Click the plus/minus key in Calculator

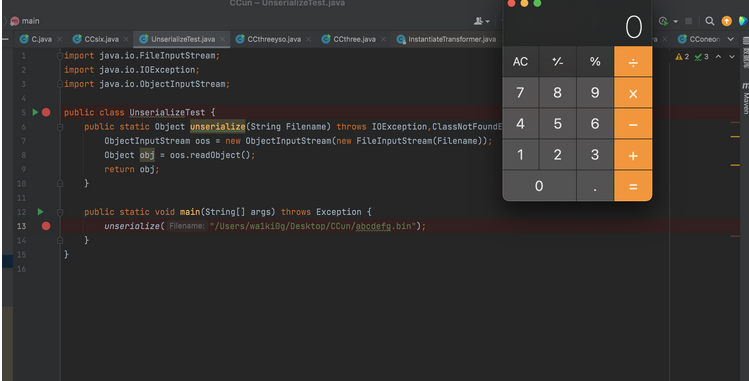557,62
